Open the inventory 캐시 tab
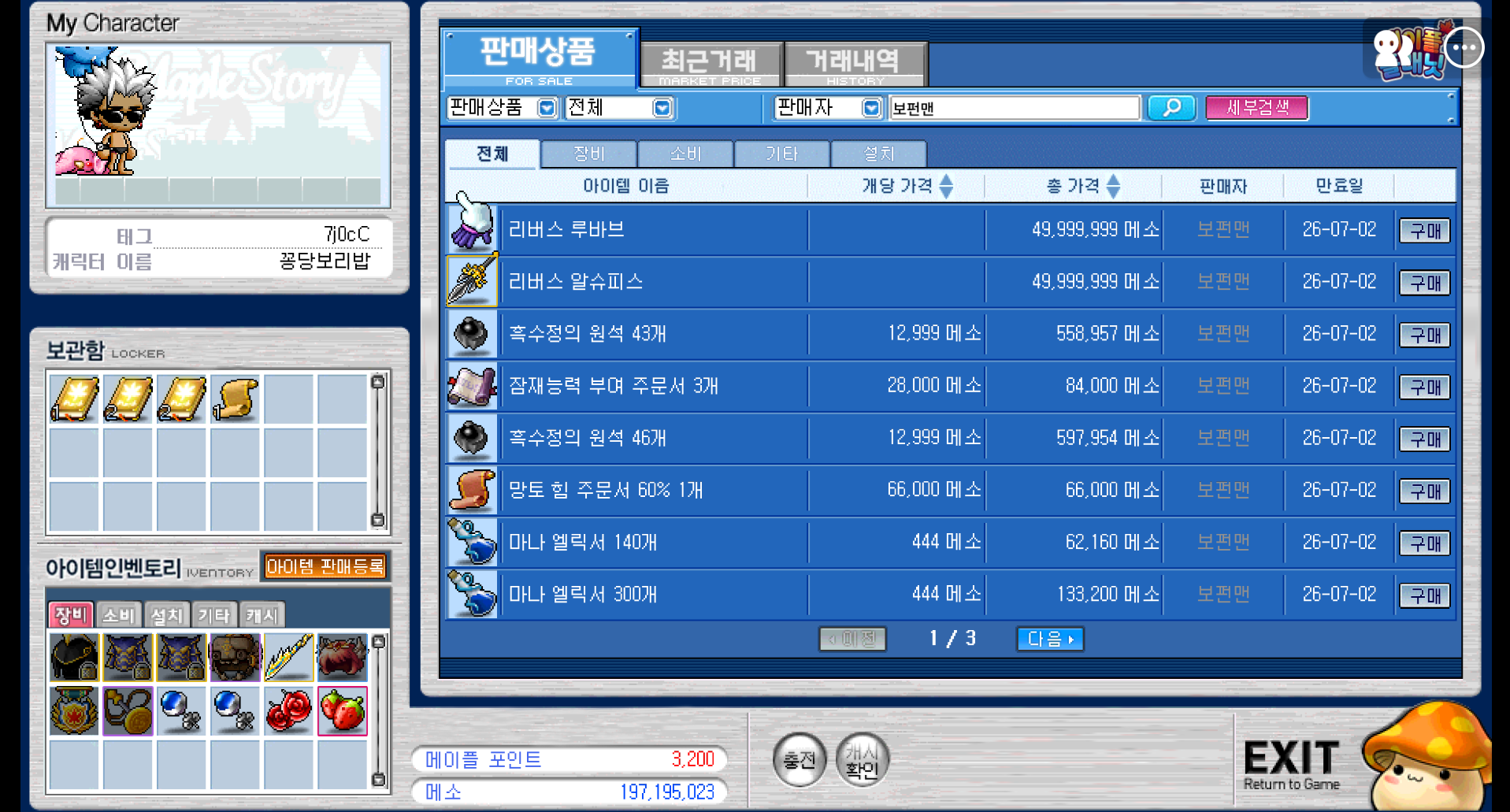Image resolution: width=1510 pixels, height=812 pixels. point(262,615)
